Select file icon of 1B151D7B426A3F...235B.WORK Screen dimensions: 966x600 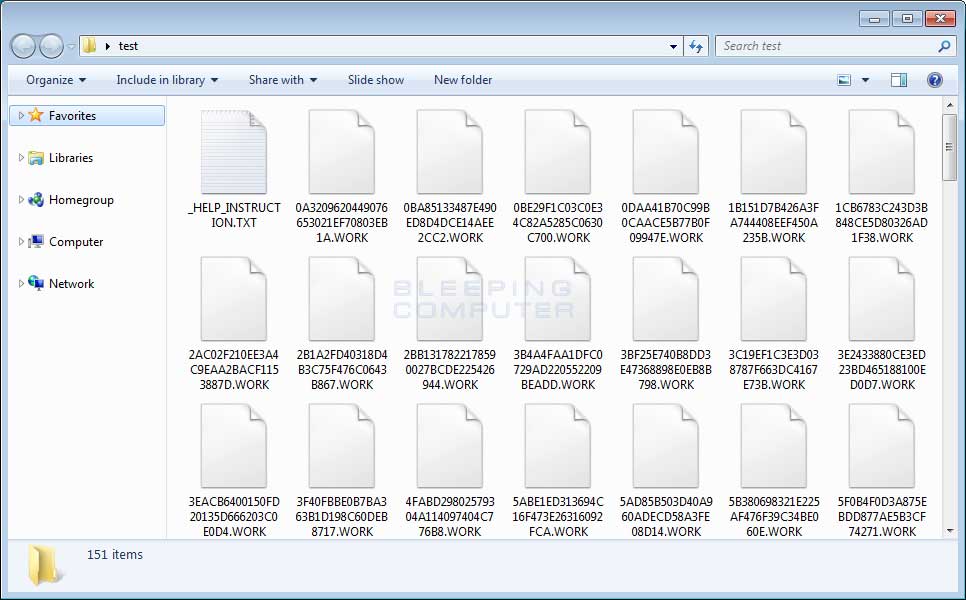click(774, 152)
